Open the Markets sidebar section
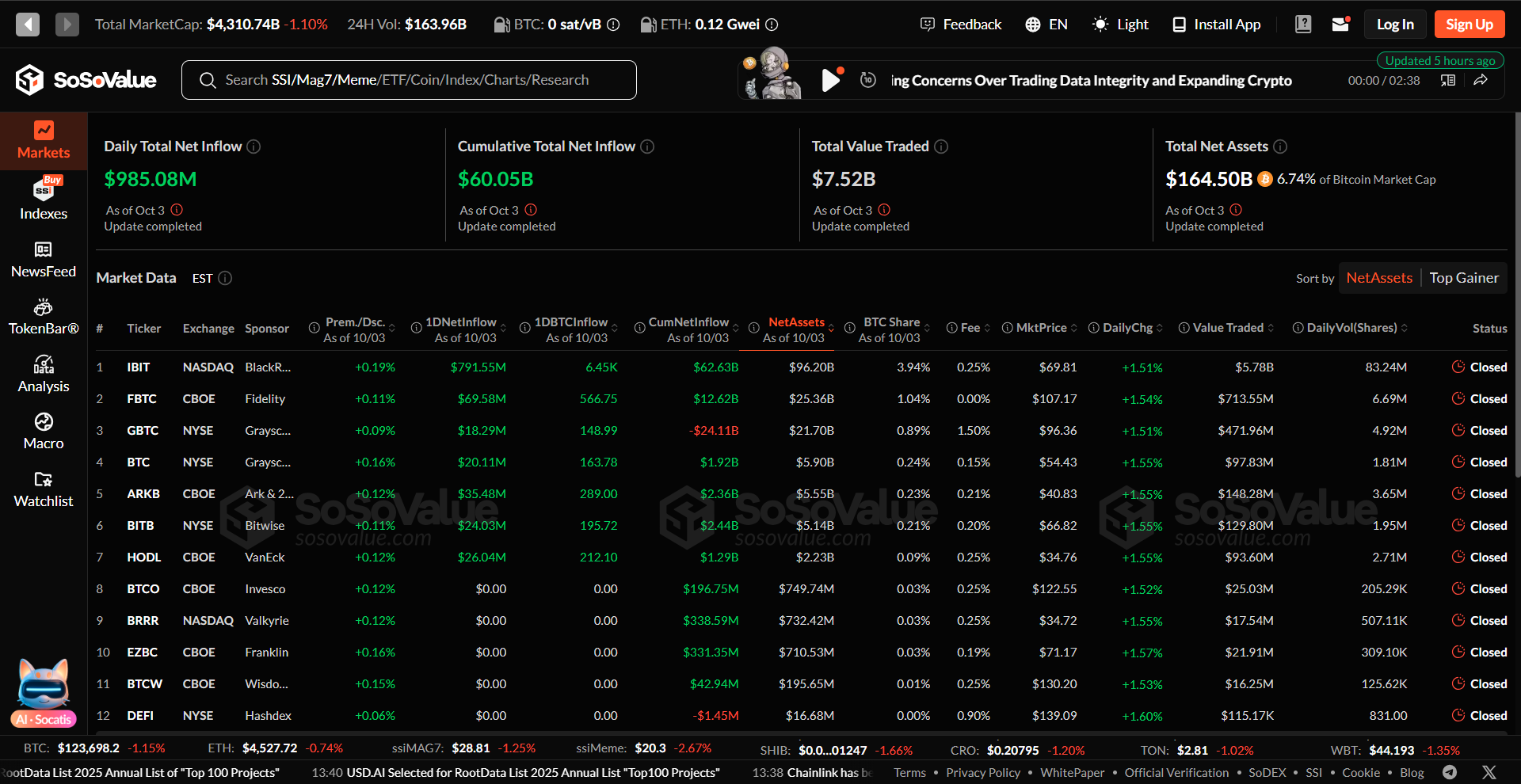This screenshot has height=784, width=1521. [x=44, y=141]
